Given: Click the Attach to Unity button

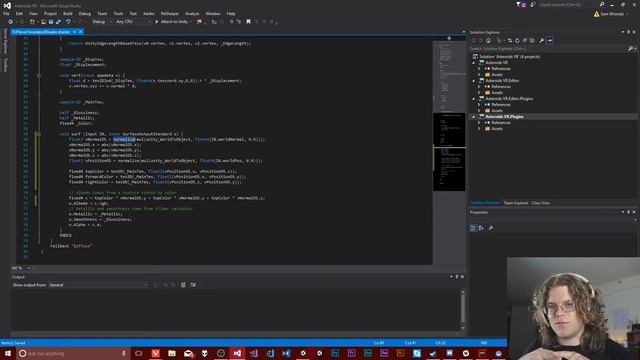Looking at the screenshot, I should tap(173, 22).
